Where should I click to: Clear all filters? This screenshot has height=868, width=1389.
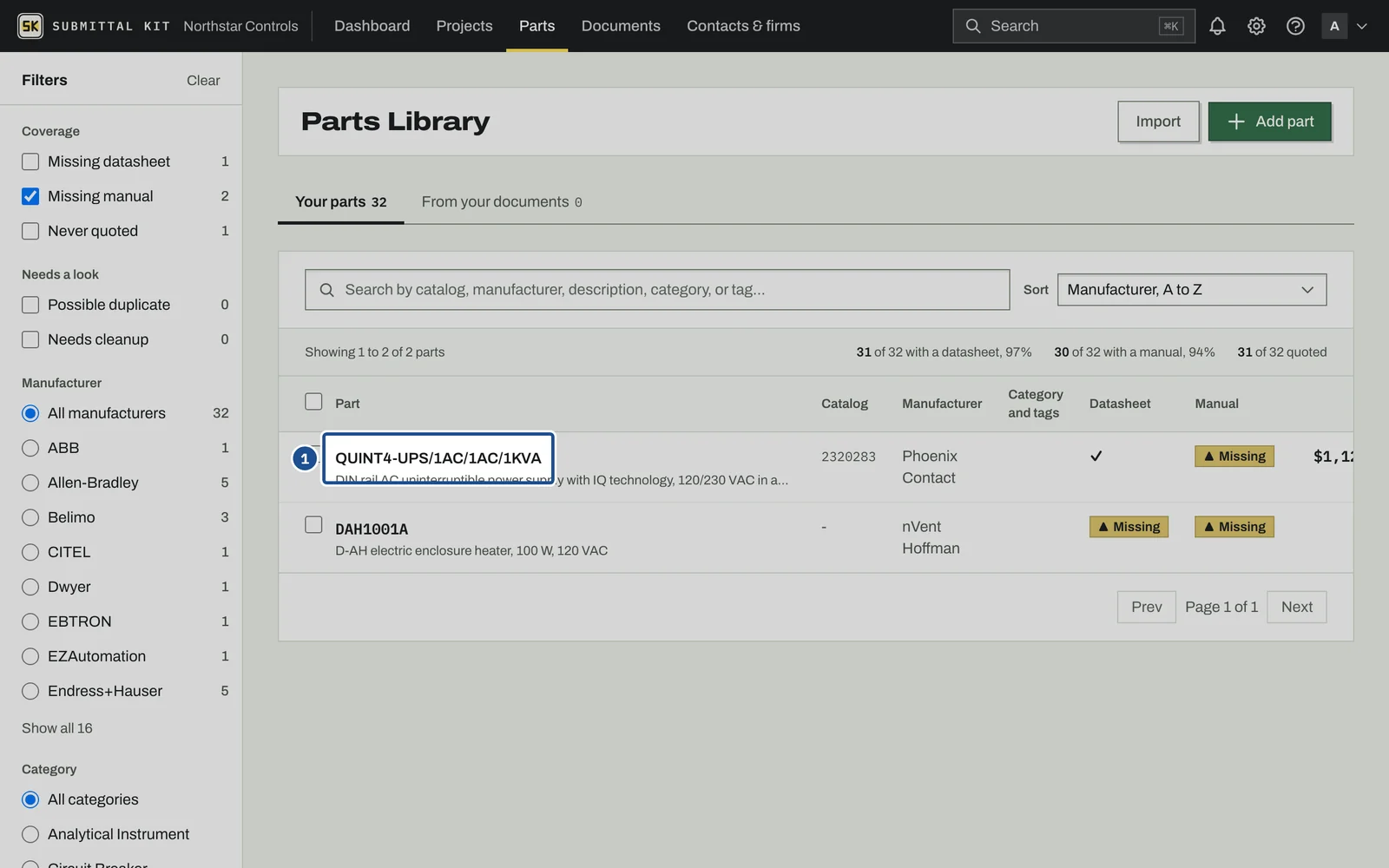203,80
